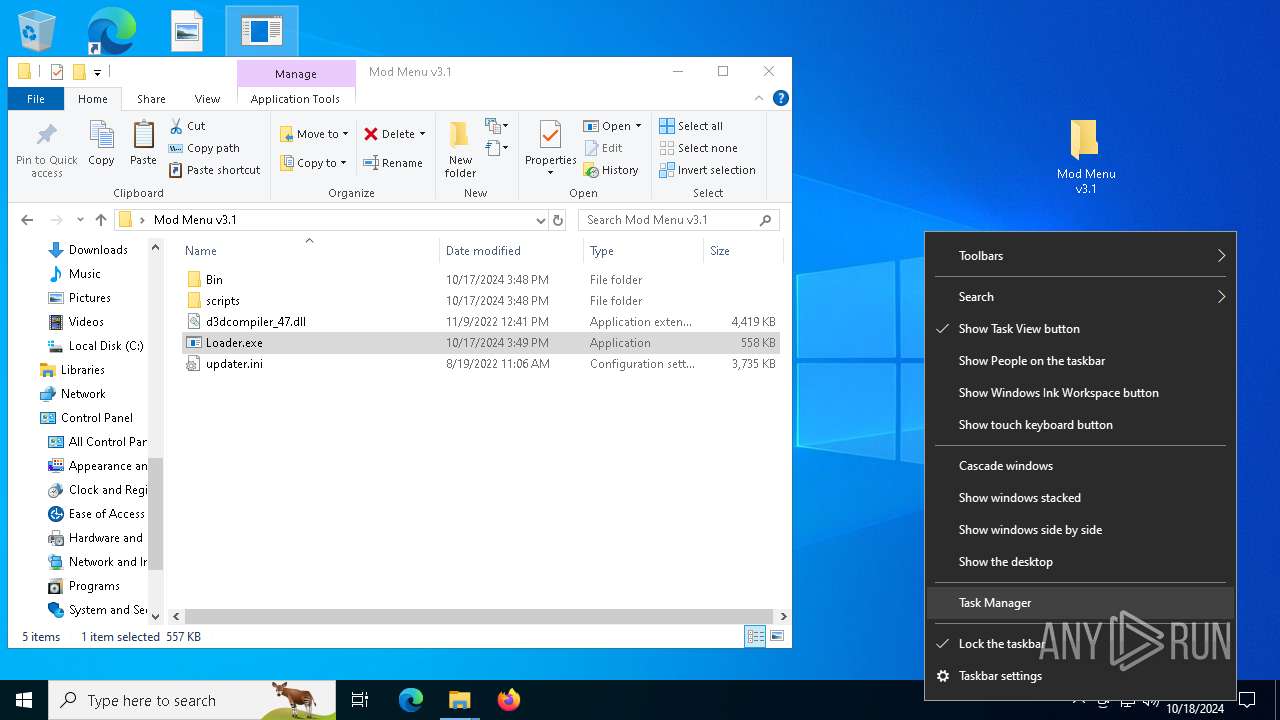Click the Back navigation arrow
Image resolution: width=1280 pixels, height=720 pixels.
pyautogui.click(x=27, y=220)
